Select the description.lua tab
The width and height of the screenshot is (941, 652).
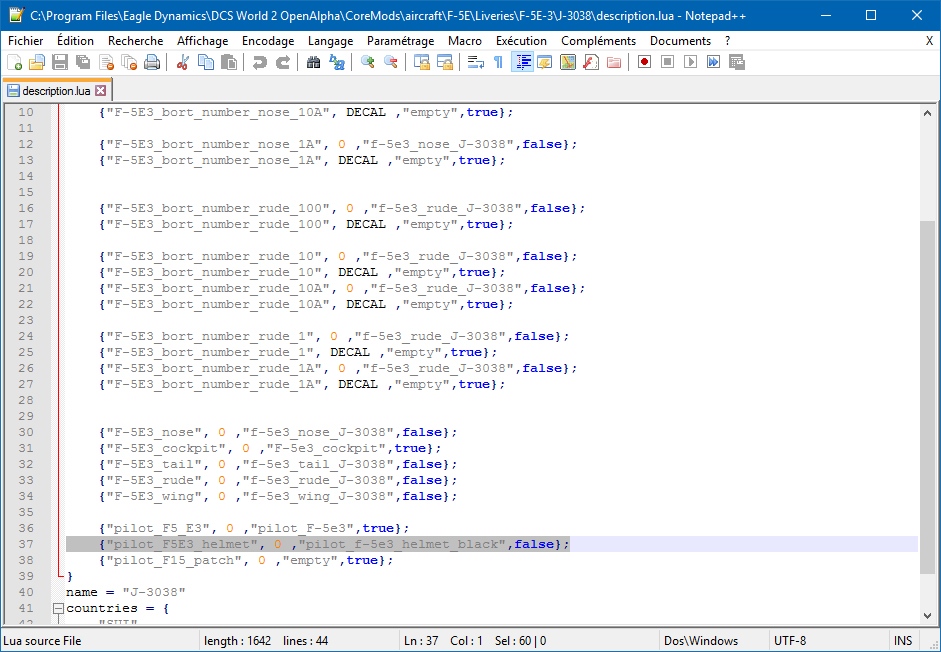56,91
